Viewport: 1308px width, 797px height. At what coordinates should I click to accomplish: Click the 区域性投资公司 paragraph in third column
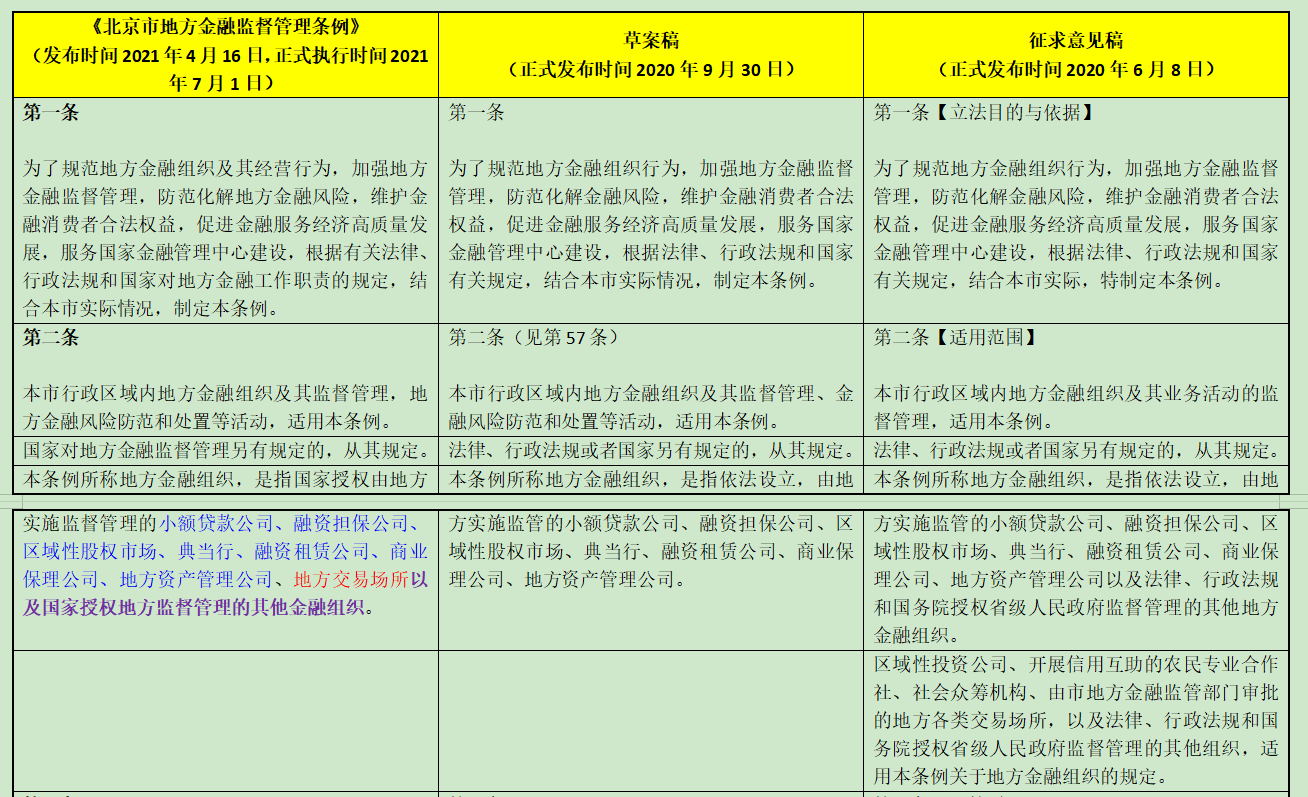pyautogui.click(x=1075, y=720)
